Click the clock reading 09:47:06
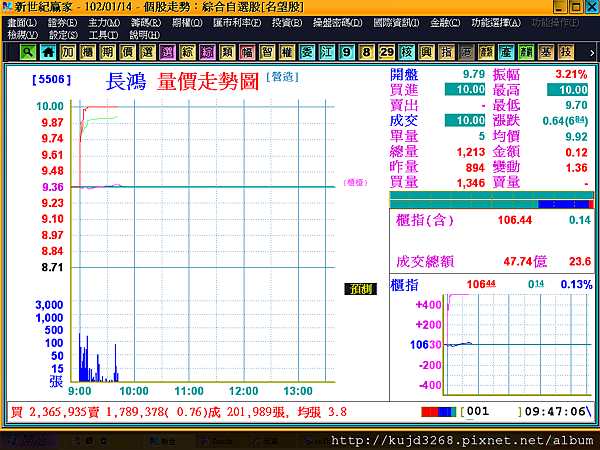Image resolution: width=600 pixels, height=450 pixels. 555,412
